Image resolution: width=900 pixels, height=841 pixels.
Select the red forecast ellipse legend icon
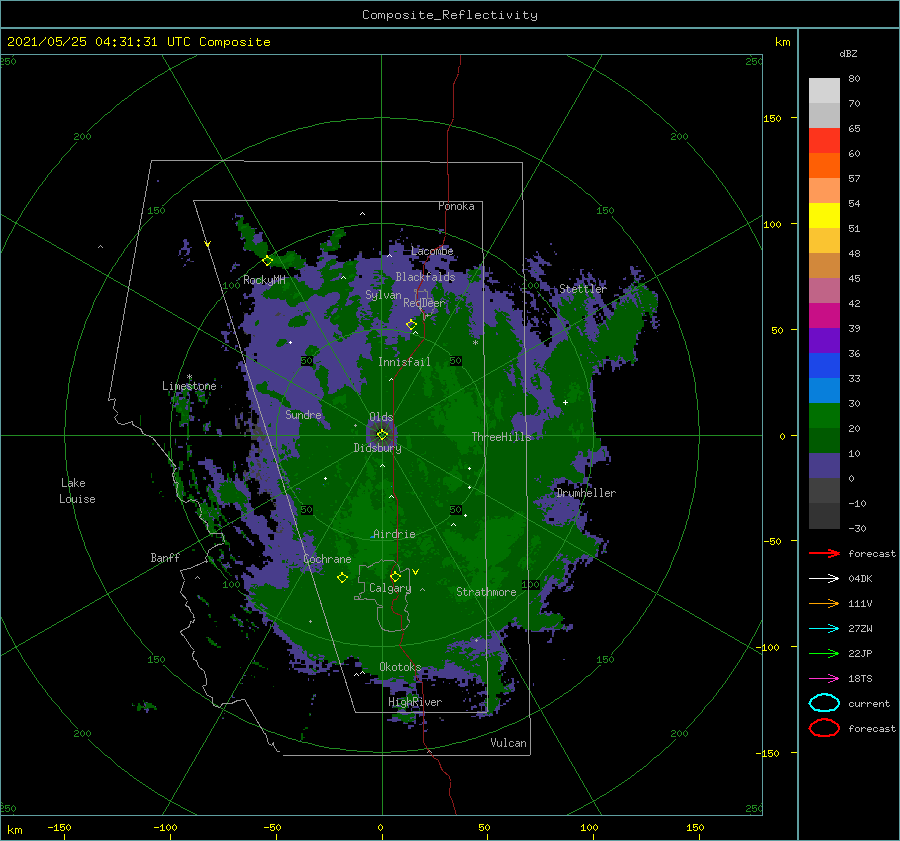(824, 728)
